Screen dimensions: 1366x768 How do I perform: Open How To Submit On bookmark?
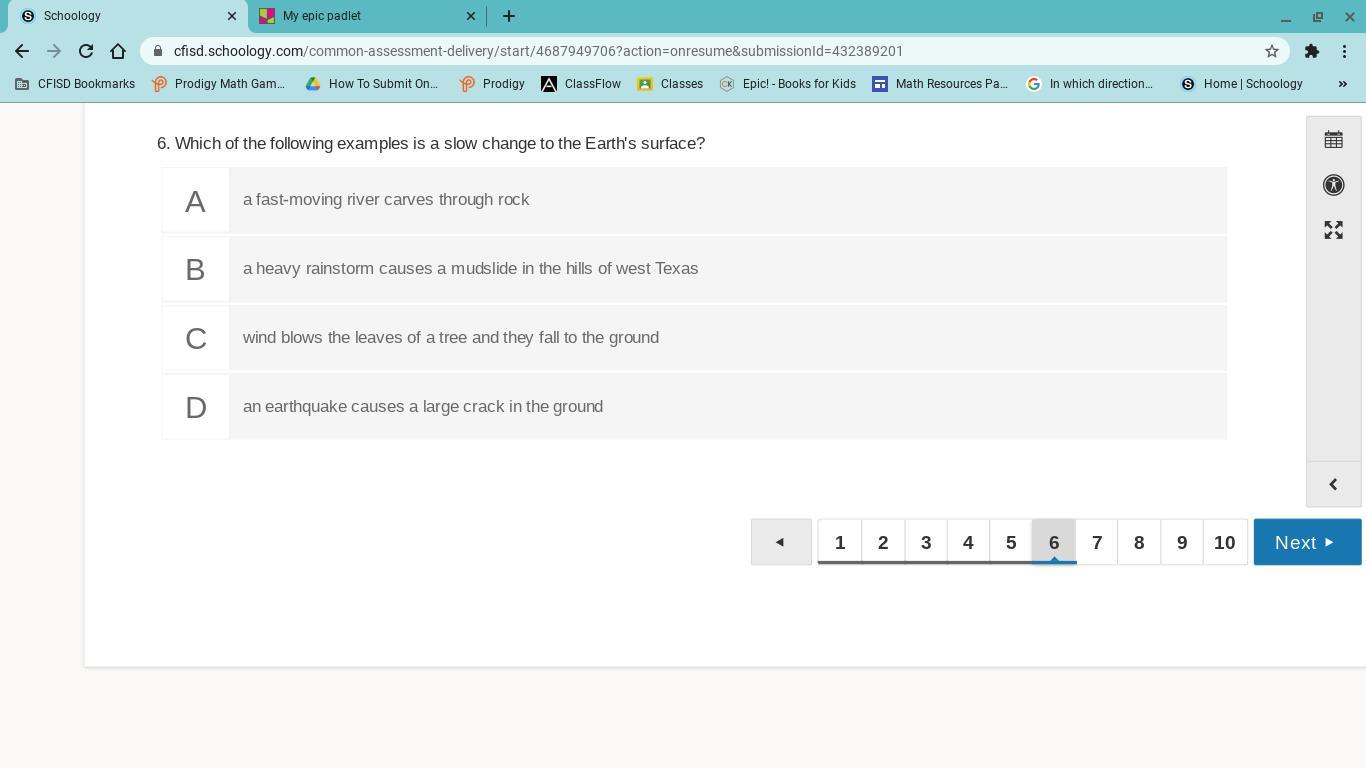pyautogui.click(x=372, y=84)
